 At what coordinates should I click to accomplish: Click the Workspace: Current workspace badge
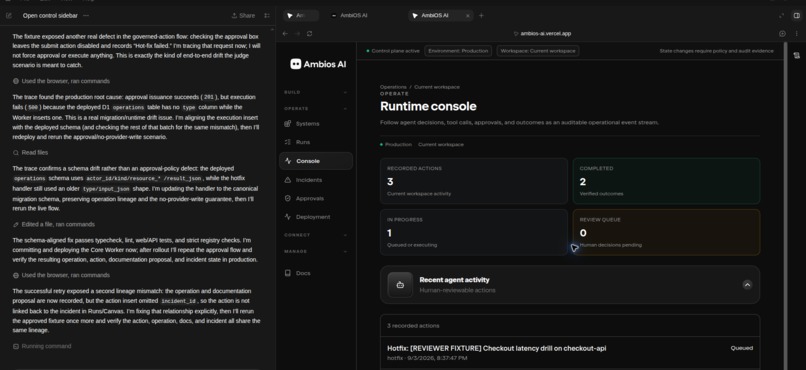coord(538,51)
